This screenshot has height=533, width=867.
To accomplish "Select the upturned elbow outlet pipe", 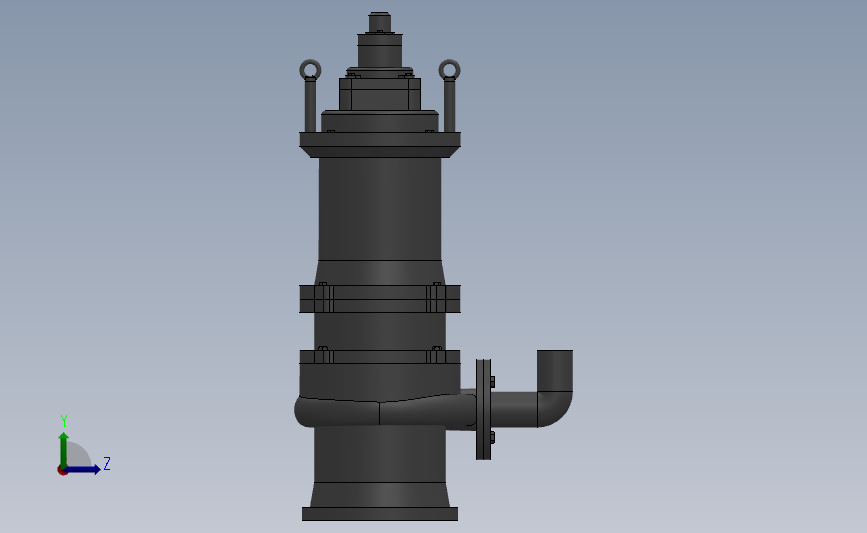I will (x=555, y=388).
